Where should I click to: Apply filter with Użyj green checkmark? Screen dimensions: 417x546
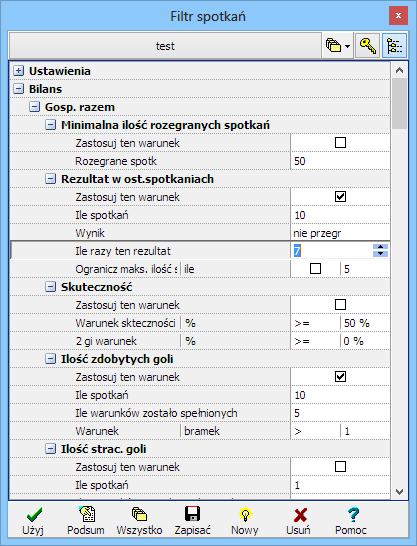coord(33,521)
